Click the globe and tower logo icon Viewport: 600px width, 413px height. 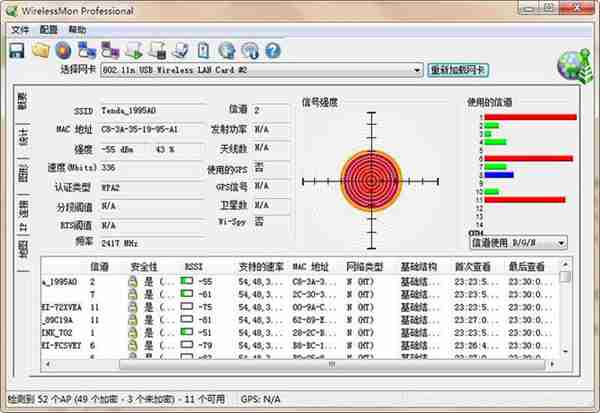coord(575,66)
